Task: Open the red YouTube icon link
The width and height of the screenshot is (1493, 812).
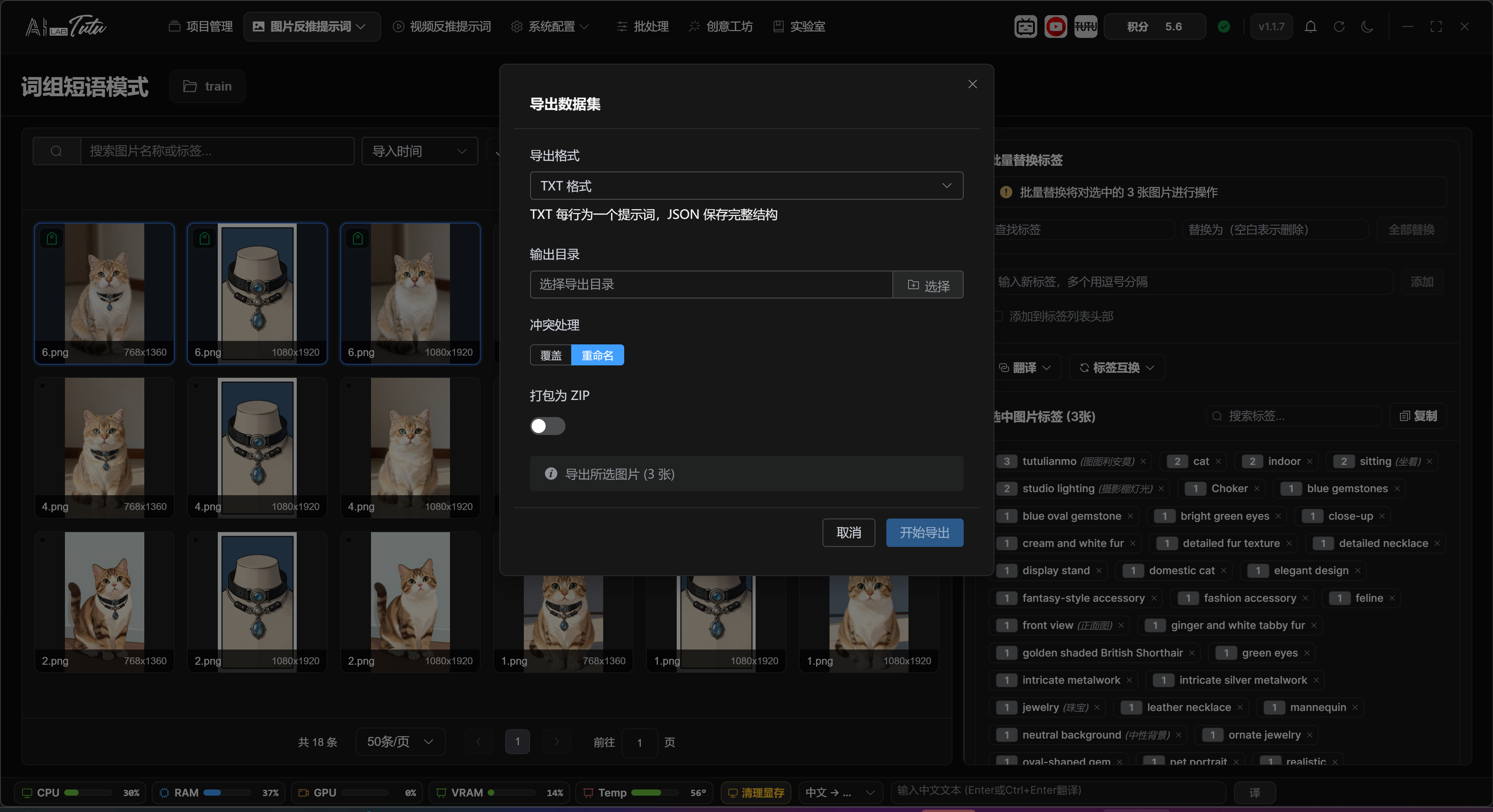Action: coord(1055,27)
